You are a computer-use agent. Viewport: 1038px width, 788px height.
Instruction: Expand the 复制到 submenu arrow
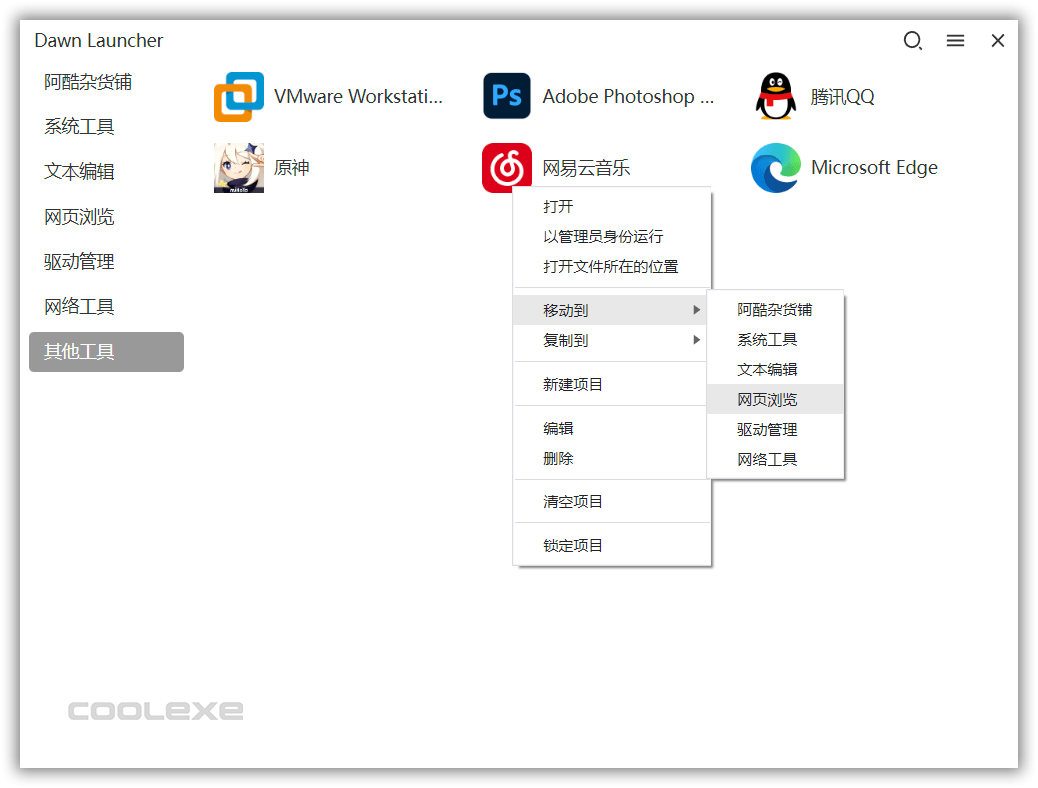697,339
